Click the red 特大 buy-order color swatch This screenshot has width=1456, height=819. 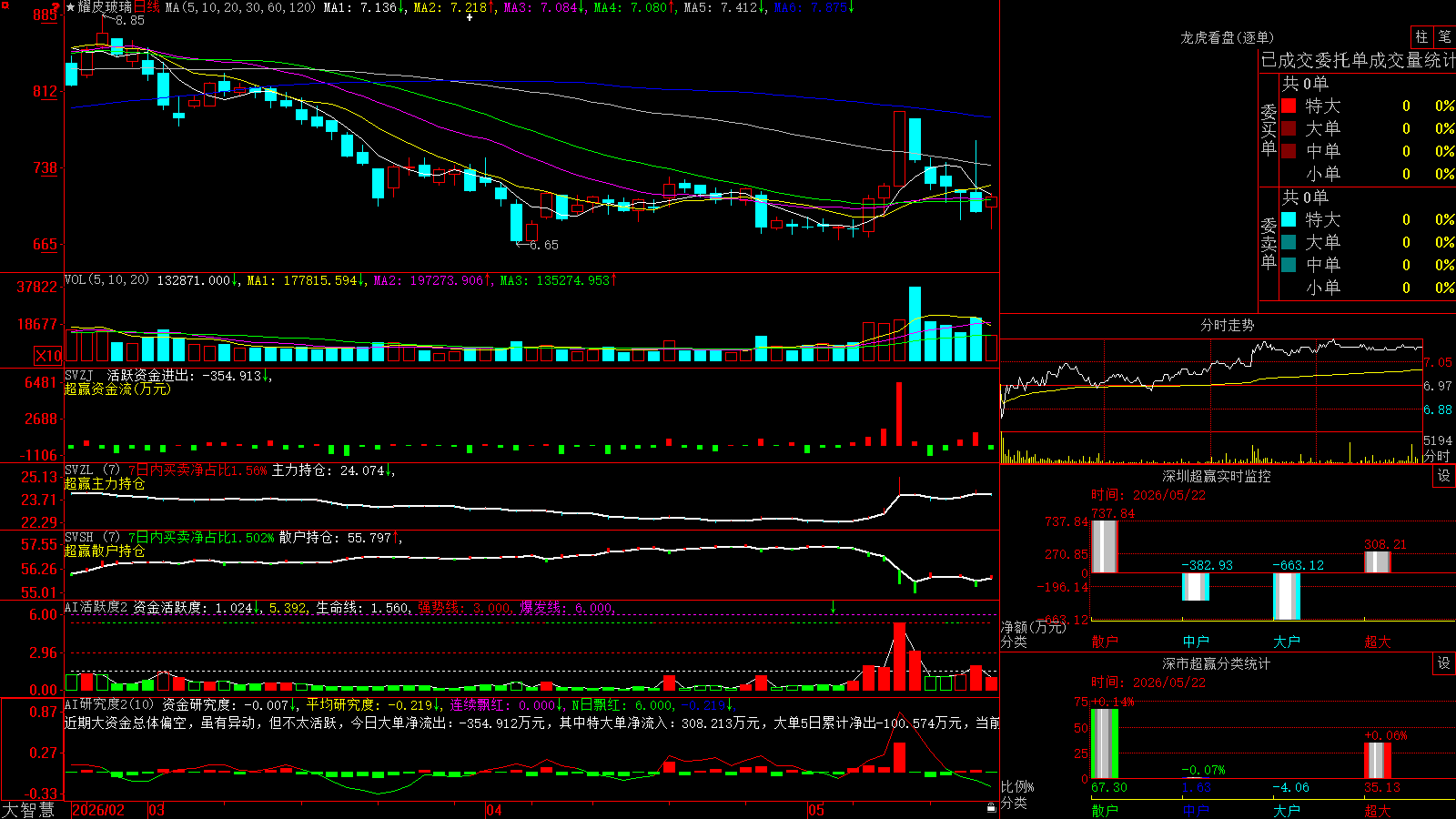[x=1289, y=106]
